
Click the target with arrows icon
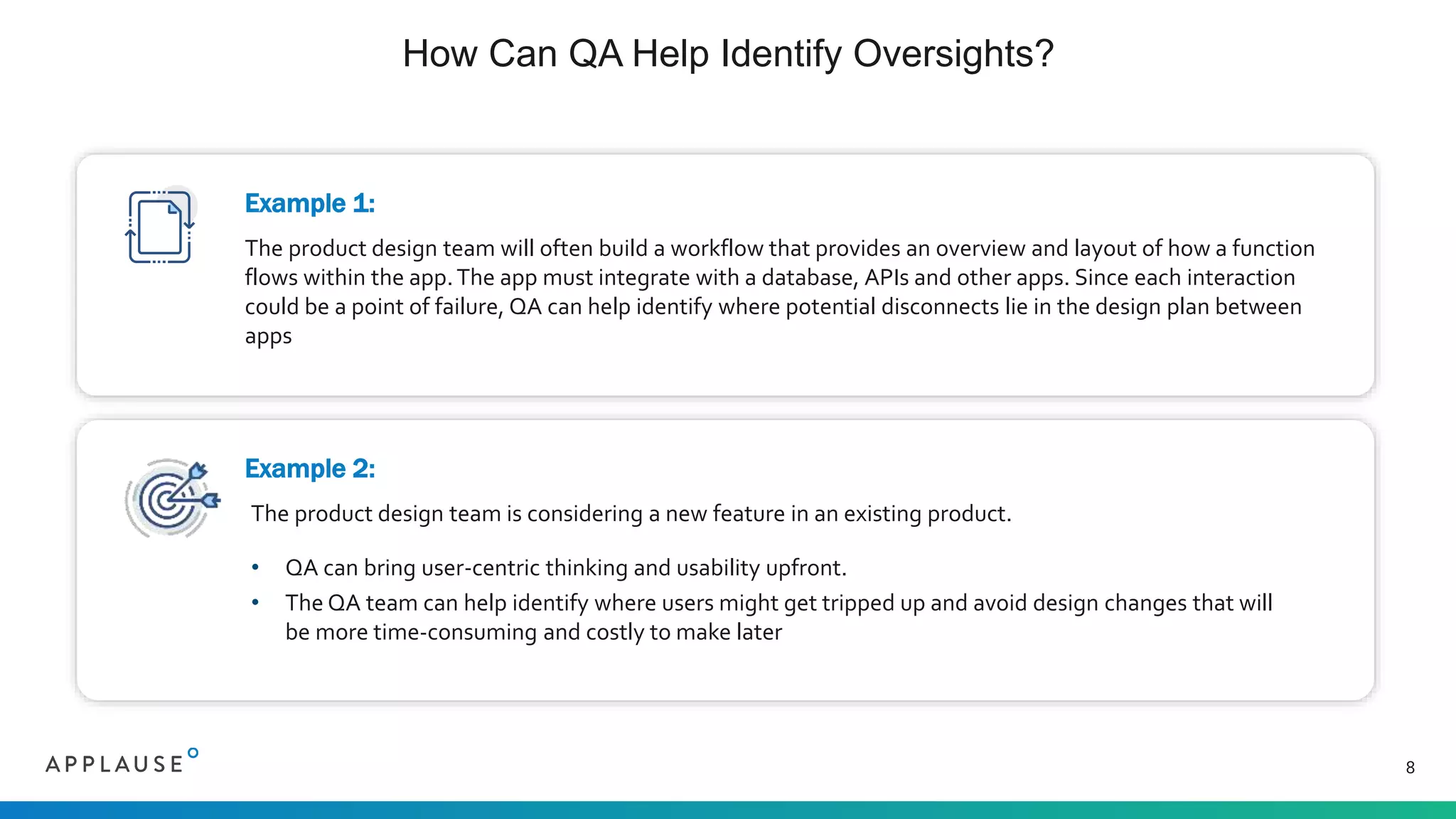(171, 498)
